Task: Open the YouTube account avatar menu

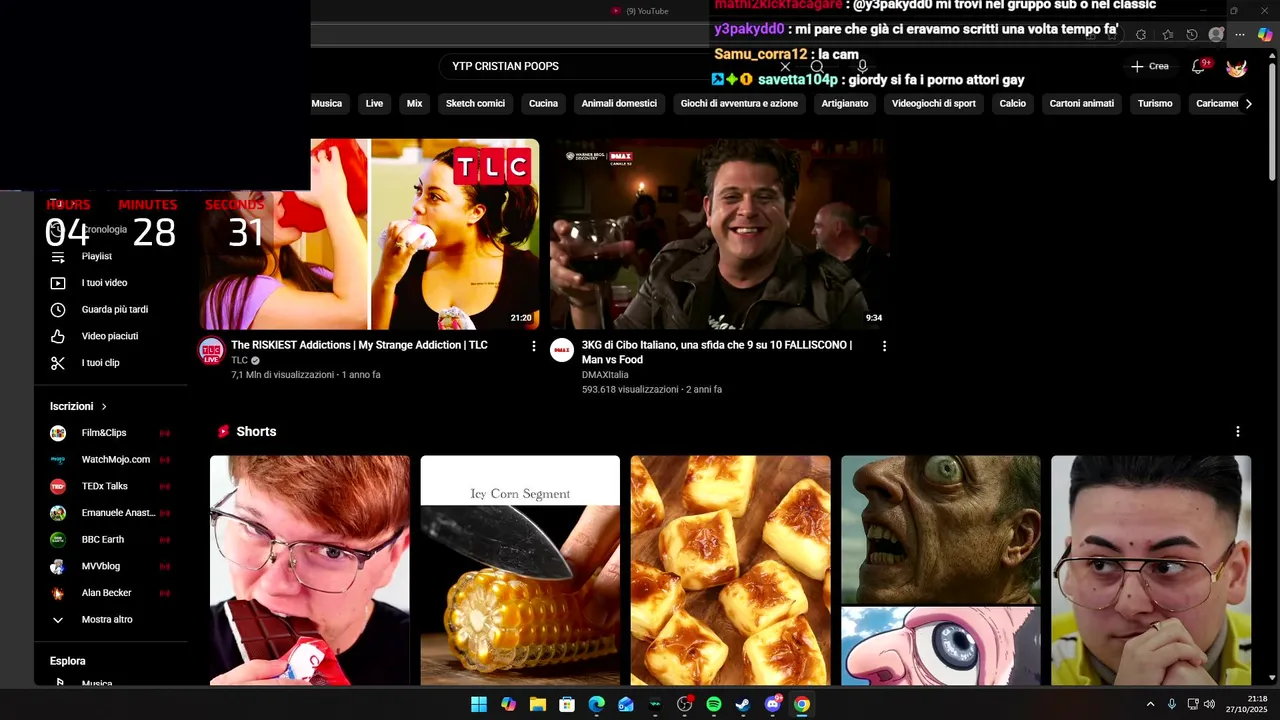Action: coord(1237,67)
